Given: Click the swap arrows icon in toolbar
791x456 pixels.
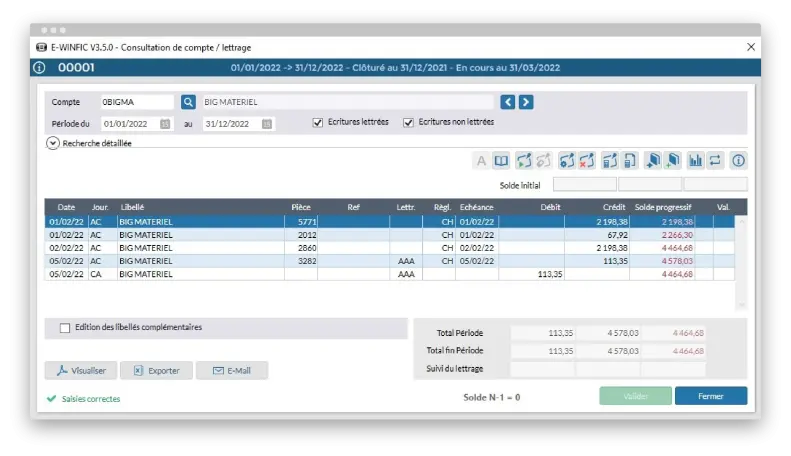Looking at the screenshot, I should click(x=716, y=160).
